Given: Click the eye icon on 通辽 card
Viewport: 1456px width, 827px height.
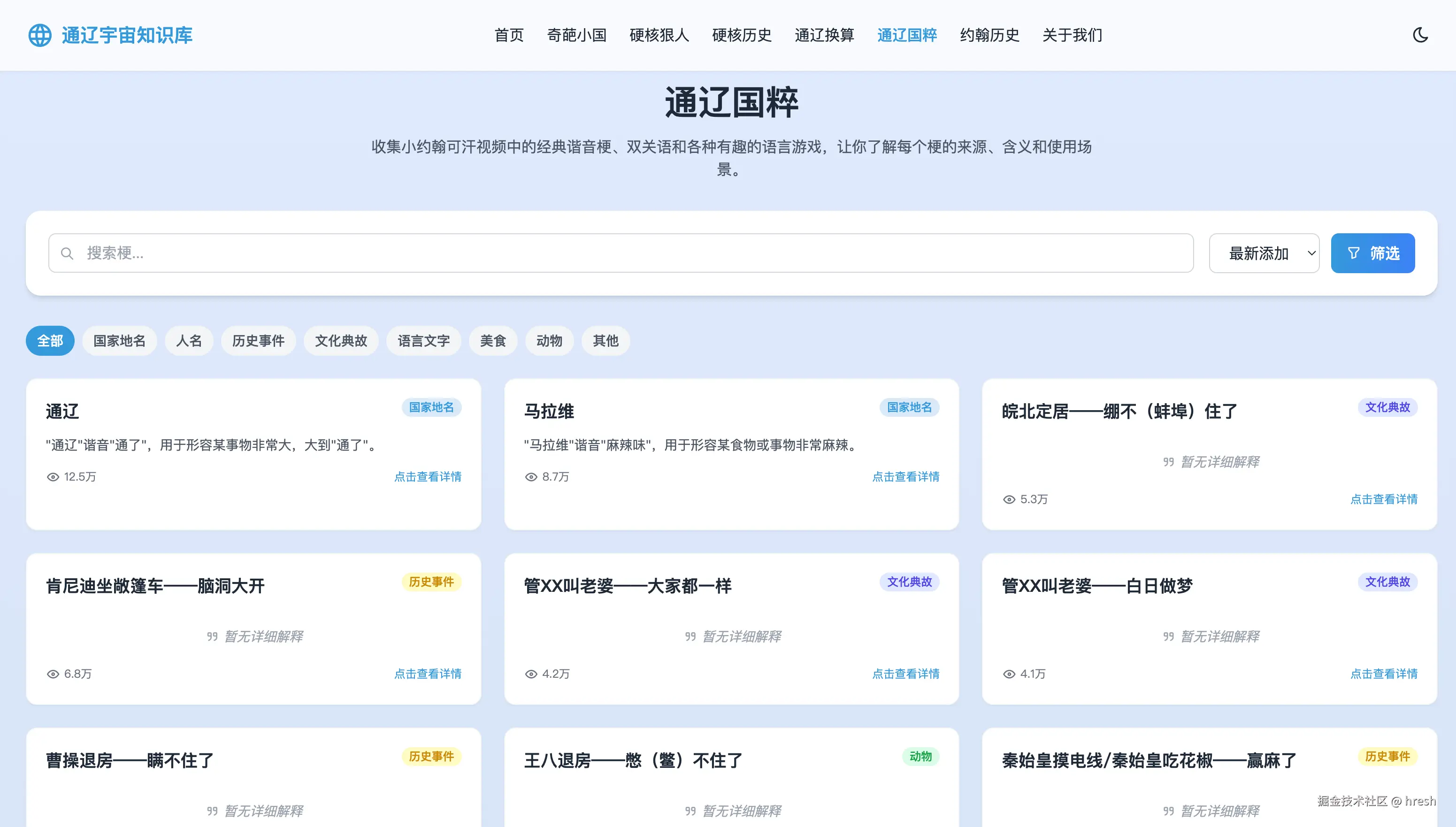Looking at the screenshot, I should (53, 477).
